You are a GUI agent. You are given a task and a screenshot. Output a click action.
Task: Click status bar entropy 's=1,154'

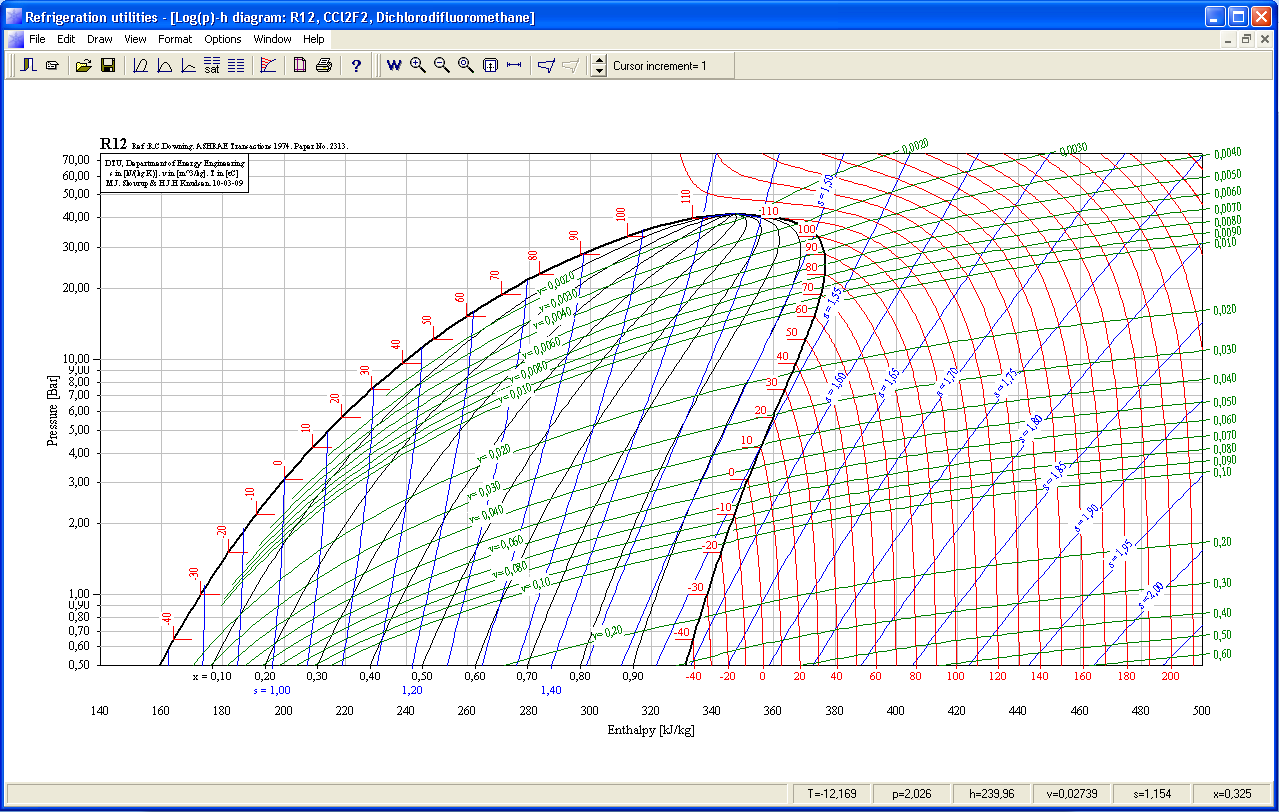pyautogui.click(x=1151, y=793)
